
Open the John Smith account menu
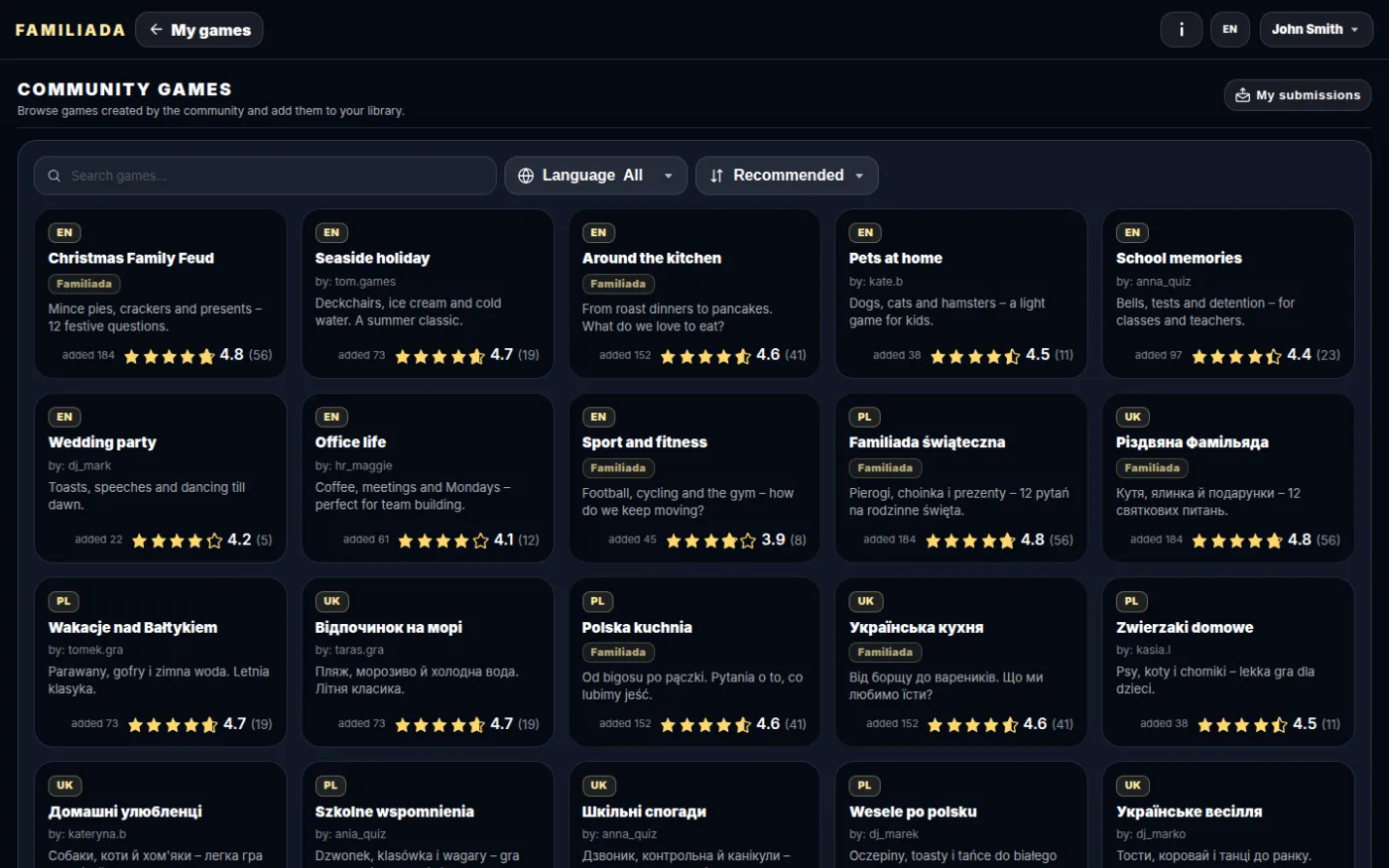(x=1316, y=30)
